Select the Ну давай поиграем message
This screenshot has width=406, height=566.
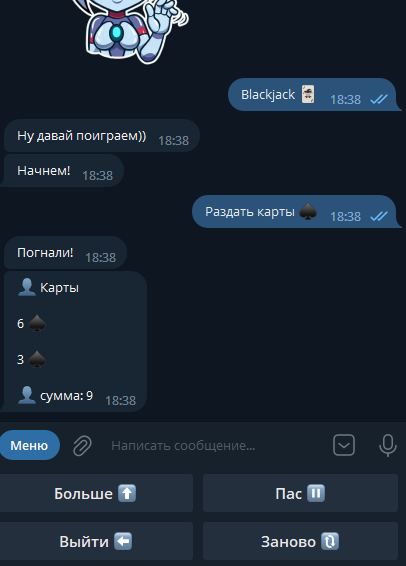(x=102, y=136)
